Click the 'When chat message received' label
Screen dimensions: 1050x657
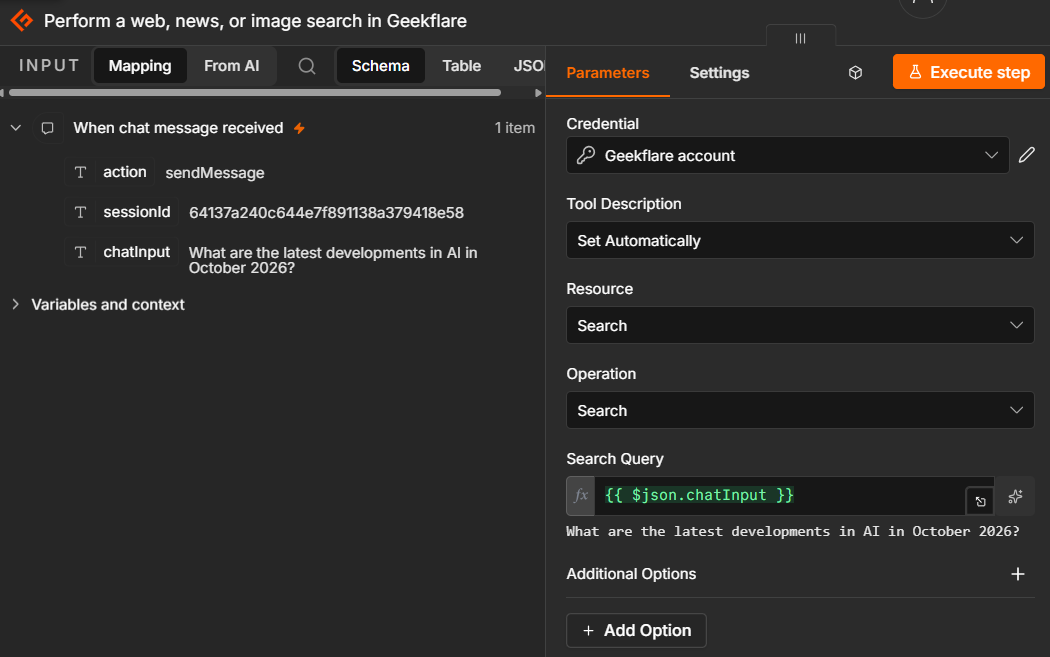178,128
